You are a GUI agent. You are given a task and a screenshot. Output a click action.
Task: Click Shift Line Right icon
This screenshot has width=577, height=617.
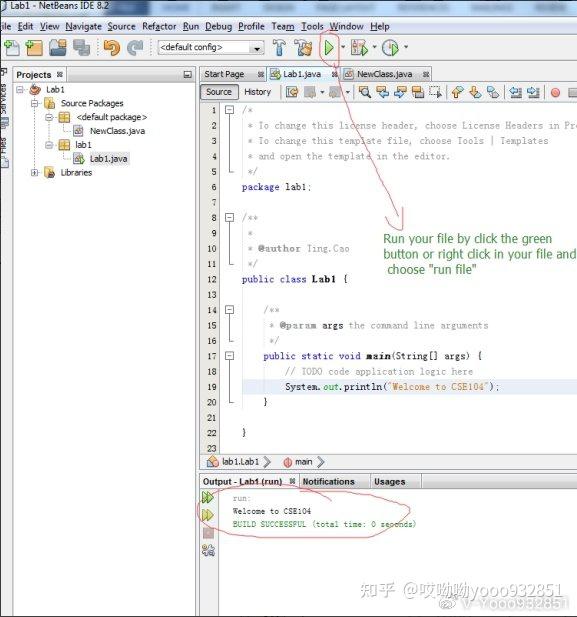point(533,92)
